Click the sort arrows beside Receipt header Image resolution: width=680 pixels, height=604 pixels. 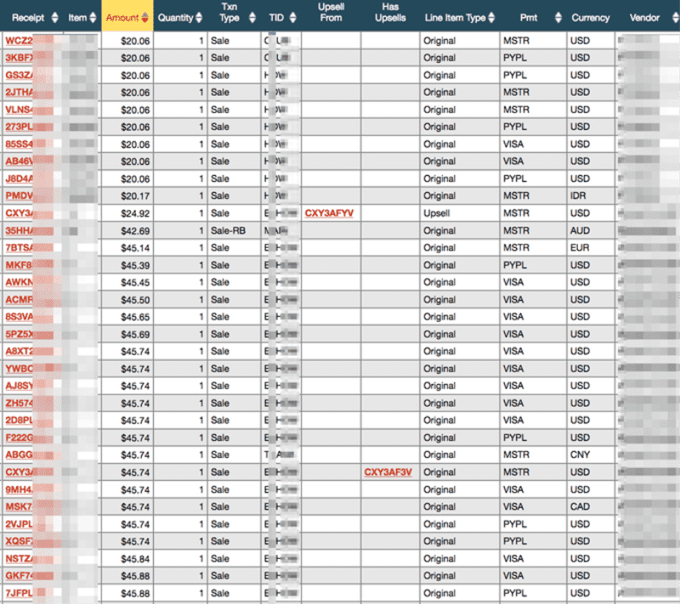pyautogui.click(x=56, y=18)
